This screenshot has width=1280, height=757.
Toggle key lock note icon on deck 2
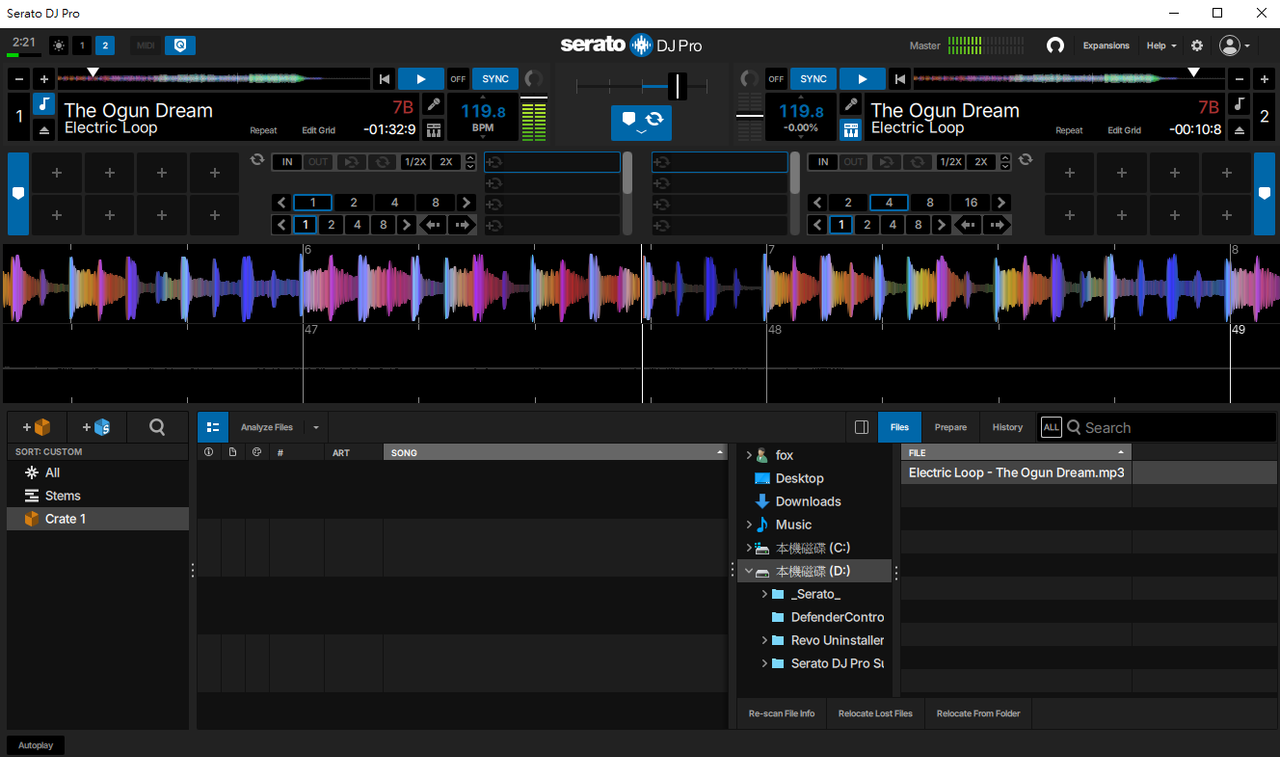(x=1238, y=105)
